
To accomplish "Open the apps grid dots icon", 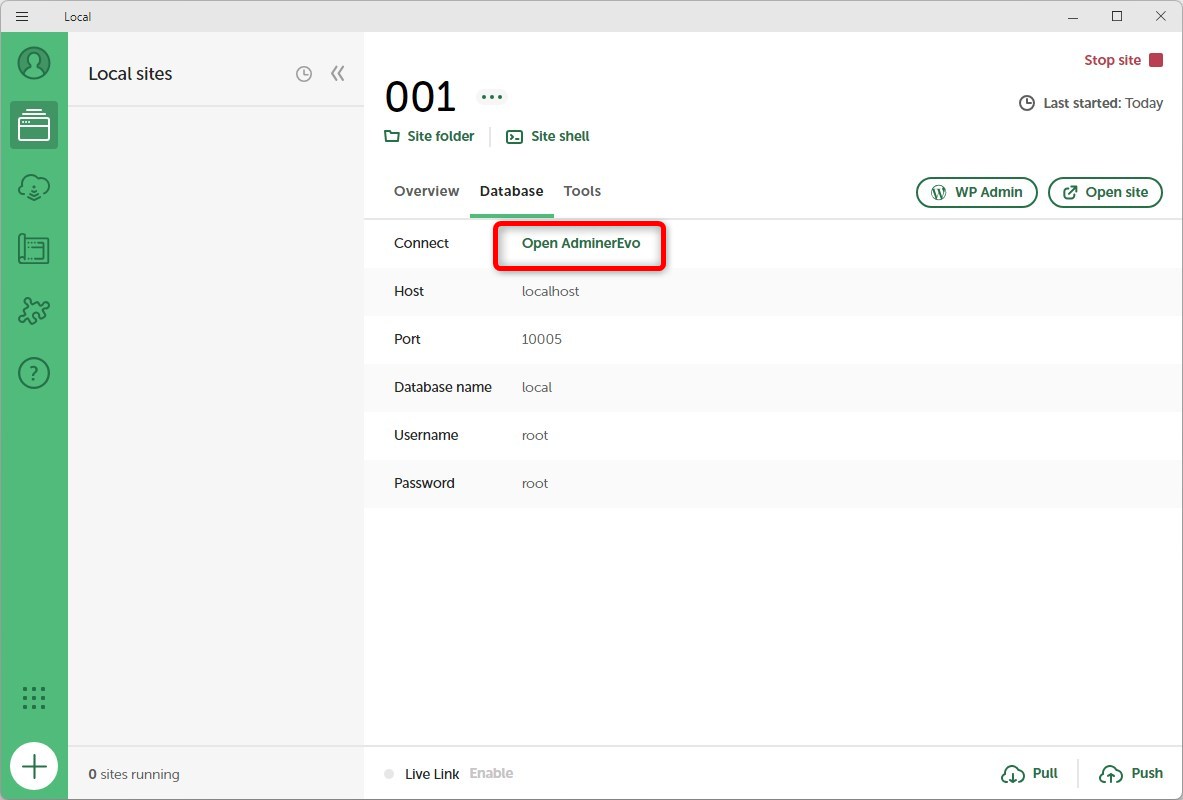I will pyautogui.click(x=34, y=698).
